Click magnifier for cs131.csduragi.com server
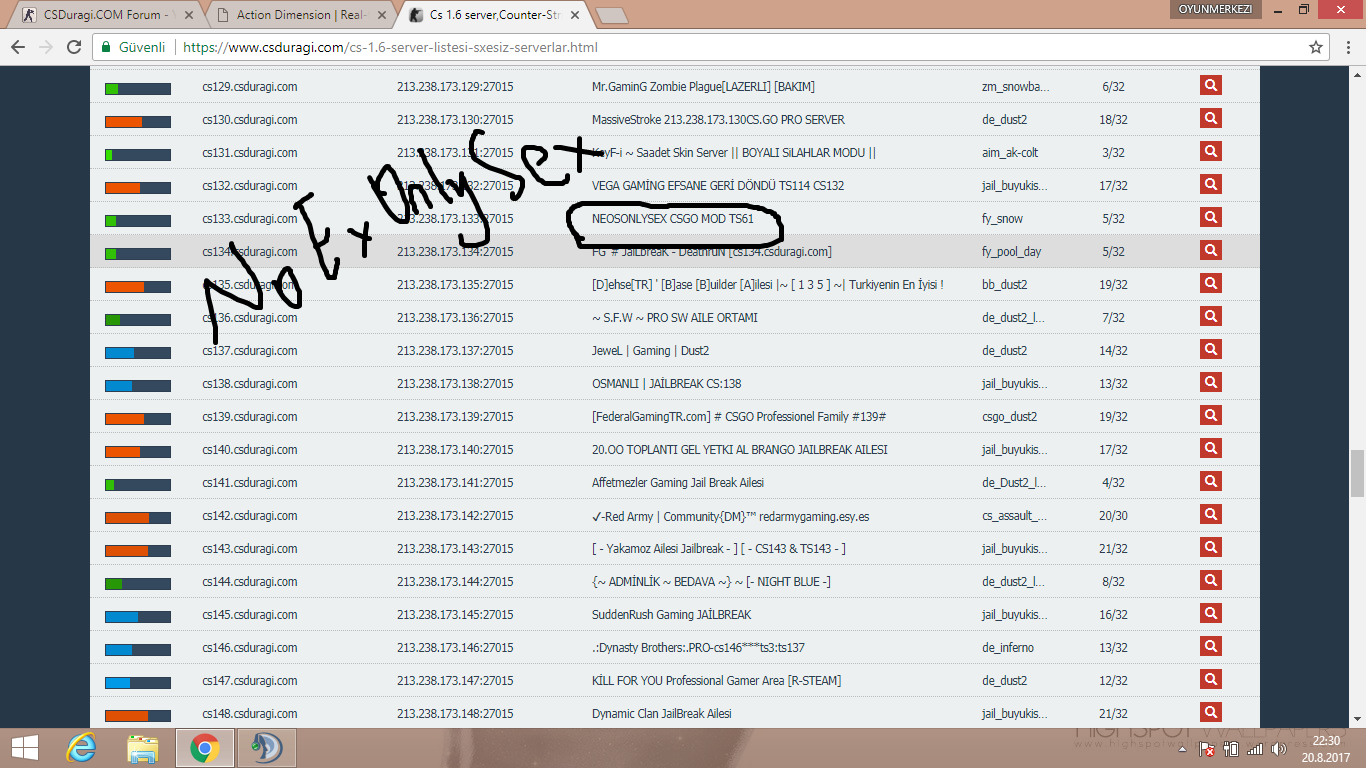The height and width of the screenshot is (768, 1366). pyautogui.click(x=1211, y=152)
